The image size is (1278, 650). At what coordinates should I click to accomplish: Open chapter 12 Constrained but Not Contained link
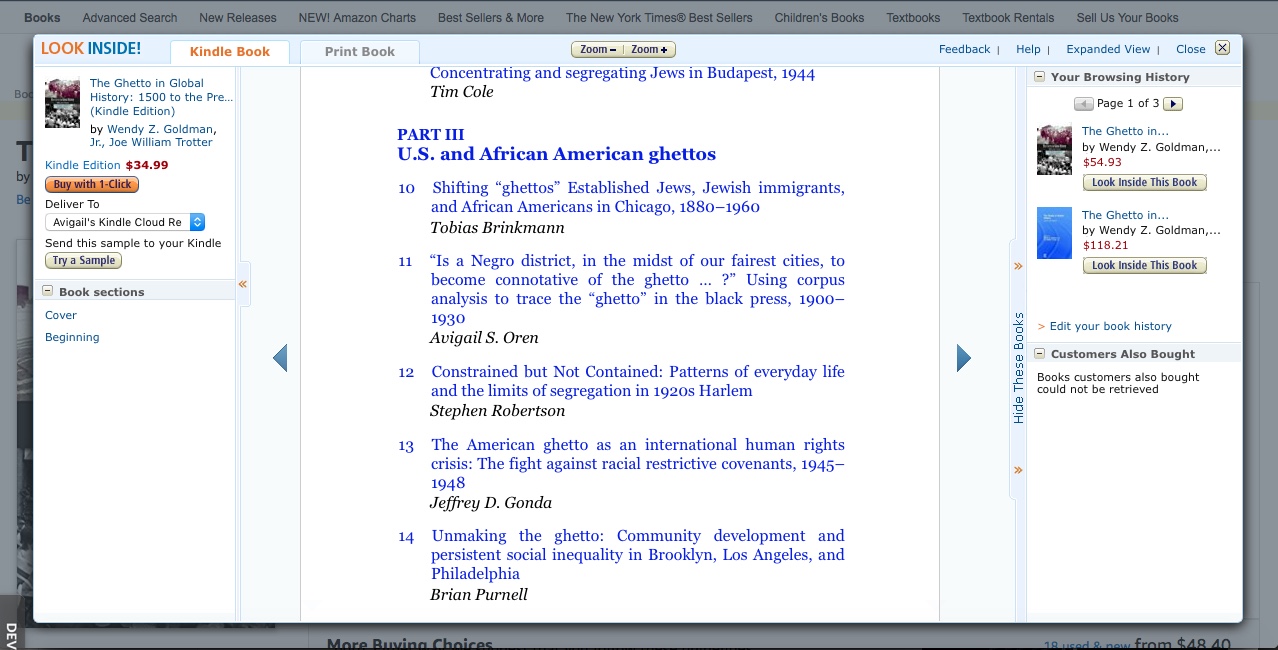(x=638, y=381)
